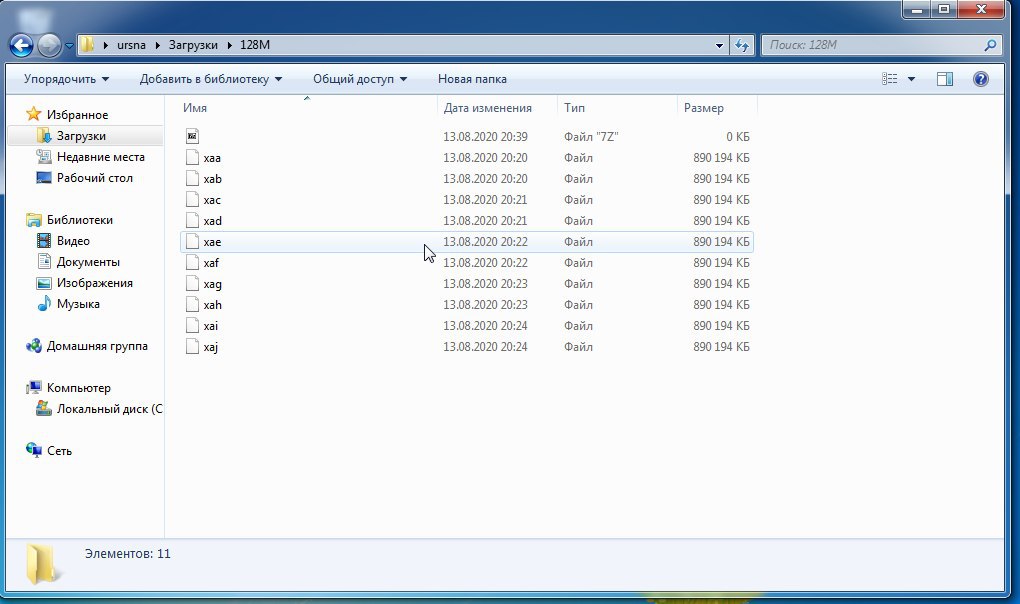Select the xaj file
The image size is (1020, 604).
pos(210,347)
